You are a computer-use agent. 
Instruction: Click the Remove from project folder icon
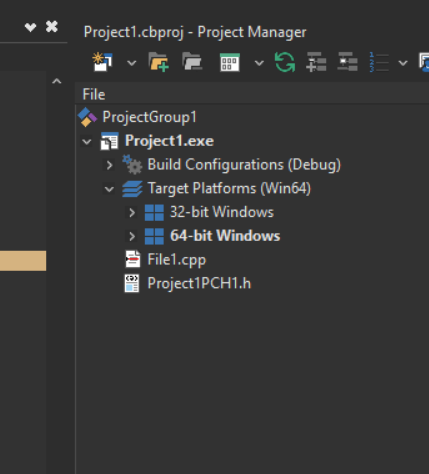coord(192,62)
